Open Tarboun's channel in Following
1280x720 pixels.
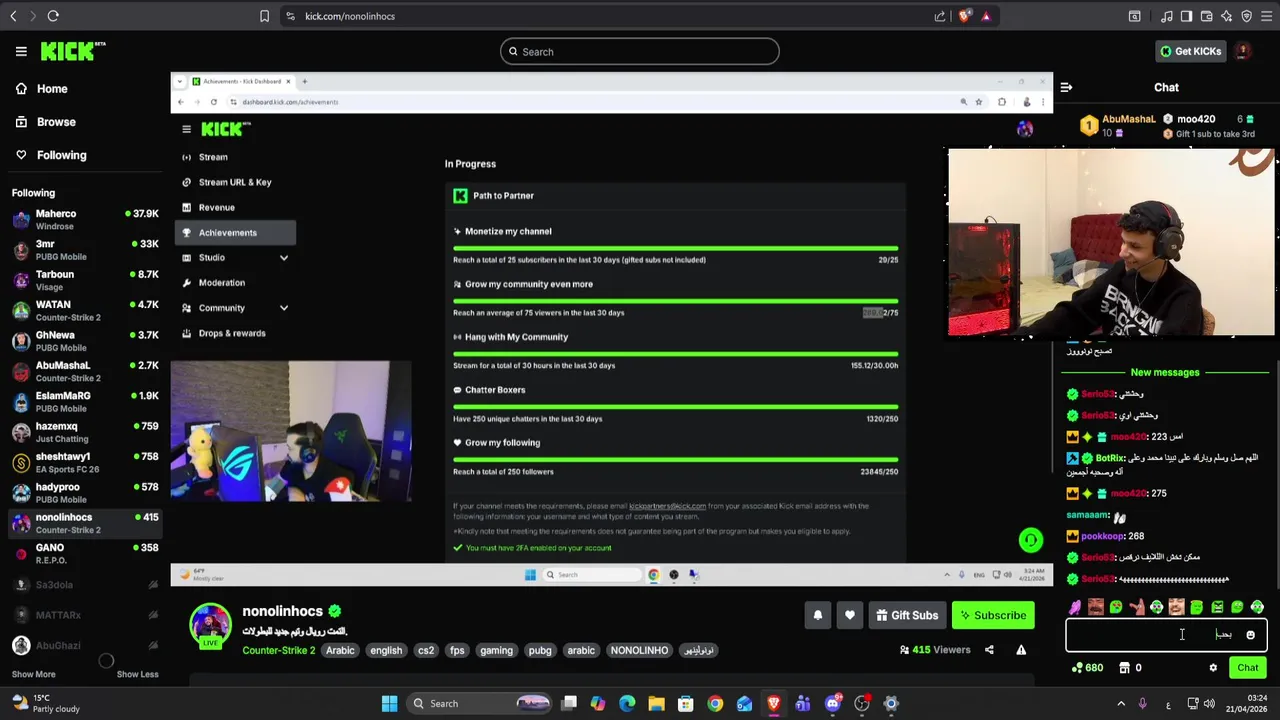85,280
